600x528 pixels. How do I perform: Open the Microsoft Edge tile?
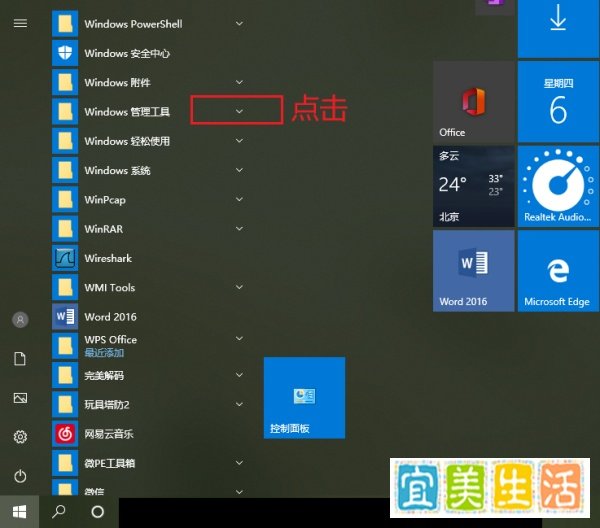point(558,271)
